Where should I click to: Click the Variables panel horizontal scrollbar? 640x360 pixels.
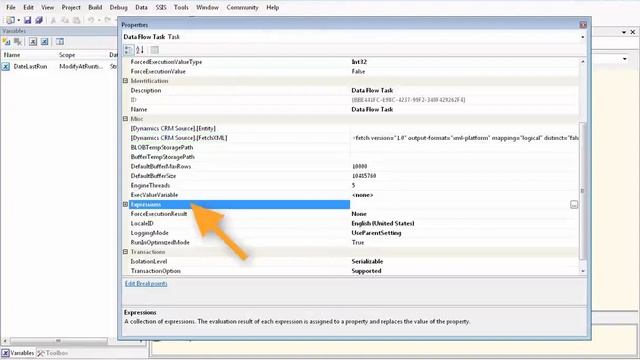click(x=59, y=340)
